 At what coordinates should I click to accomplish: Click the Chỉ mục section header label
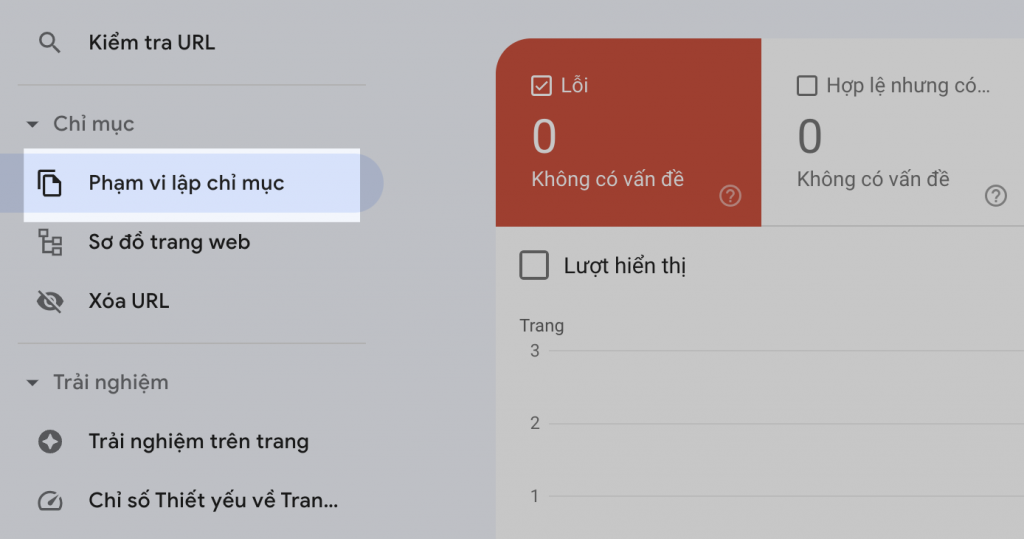point(93,124)
